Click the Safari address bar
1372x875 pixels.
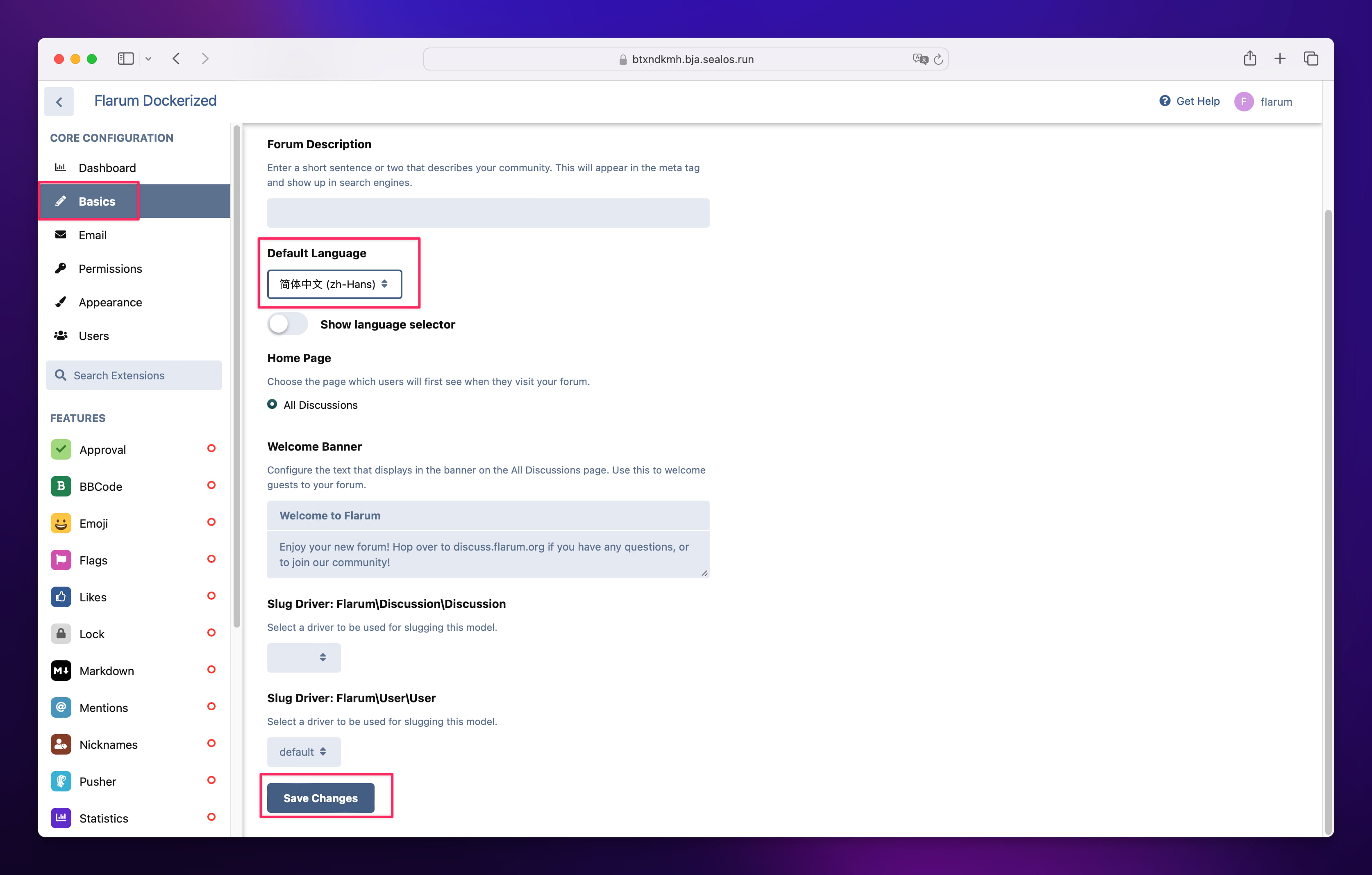click(x=686, y=59)
